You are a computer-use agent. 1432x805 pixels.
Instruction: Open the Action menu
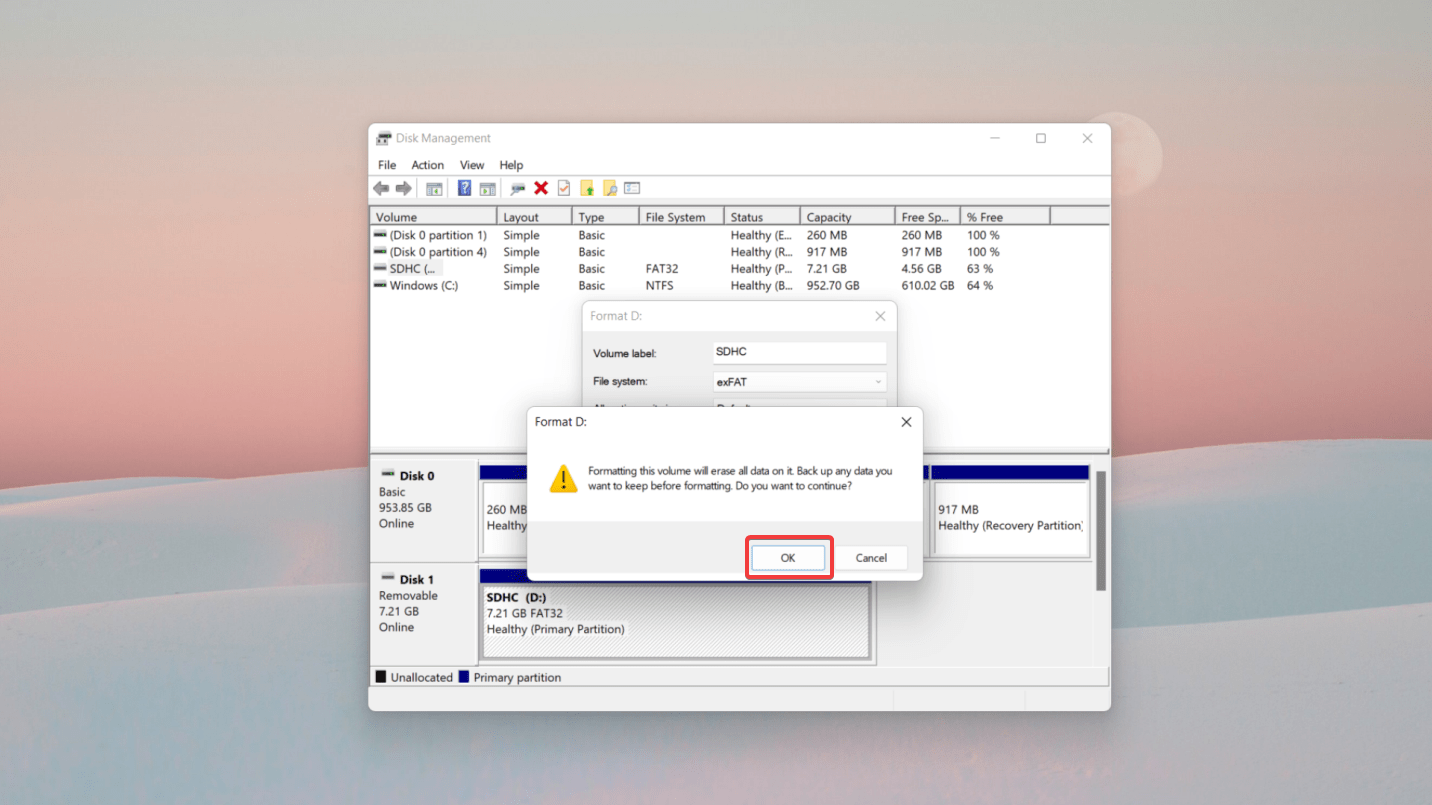coord(427,165)
